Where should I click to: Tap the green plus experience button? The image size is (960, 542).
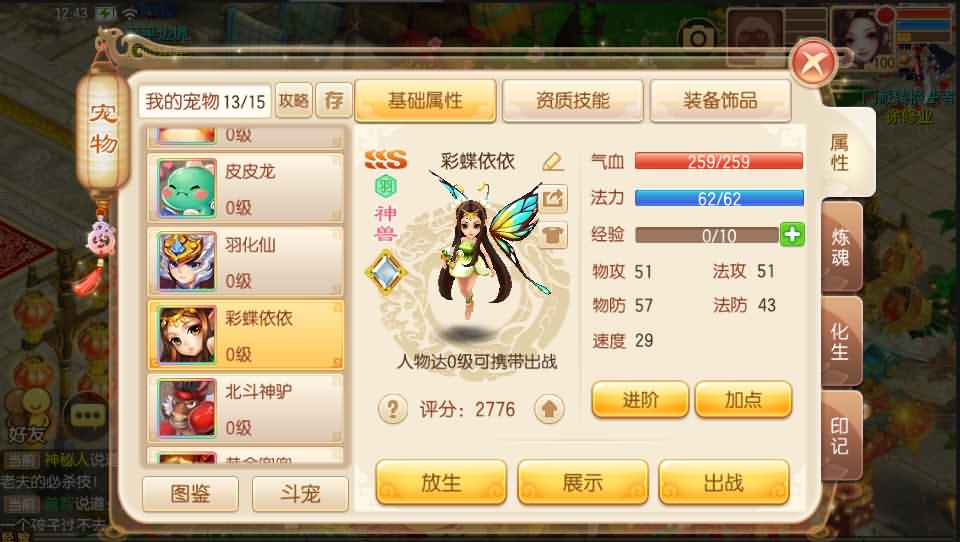(x=792, y=235)
